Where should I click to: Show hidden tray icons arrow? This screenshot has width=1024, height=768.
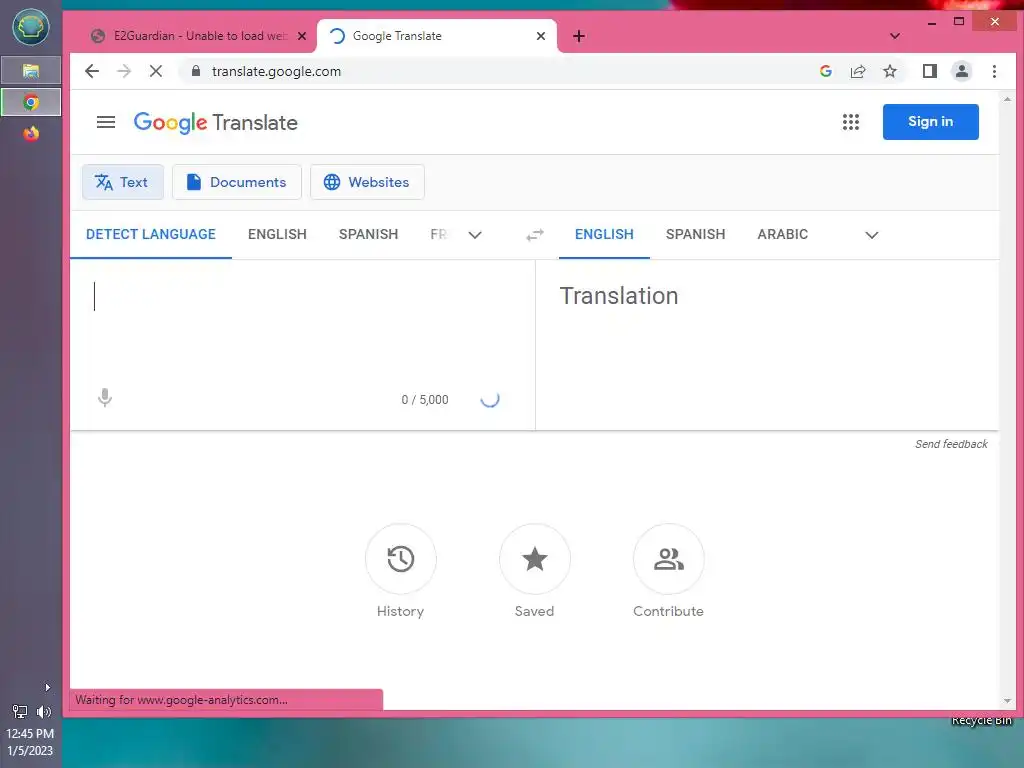47,687
